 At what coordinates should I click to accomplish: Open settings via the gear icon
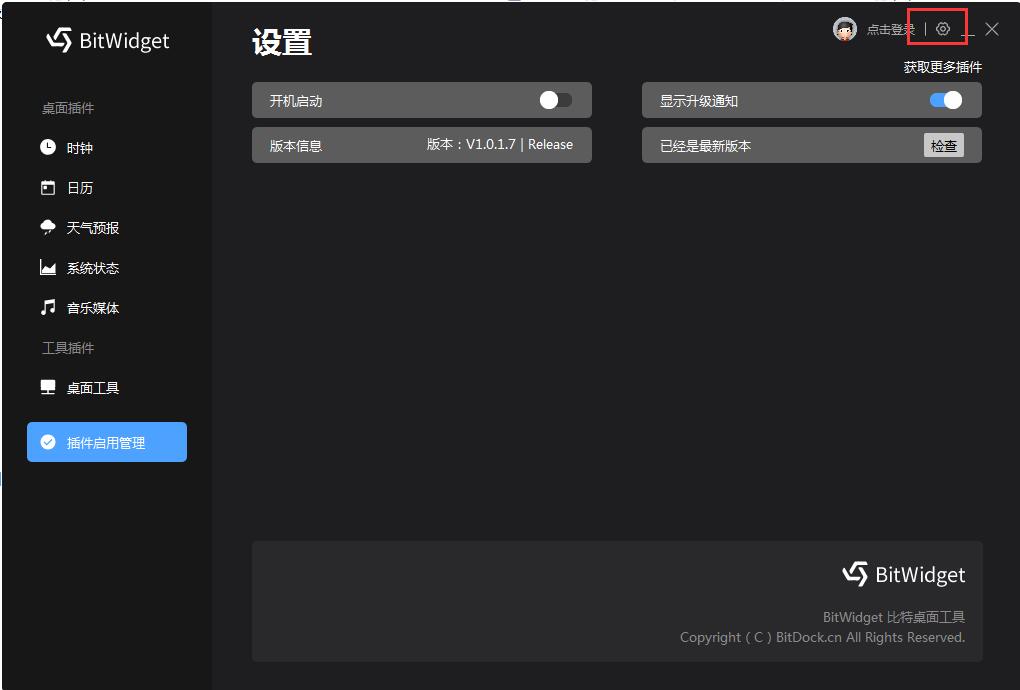(x=943, y=29)
